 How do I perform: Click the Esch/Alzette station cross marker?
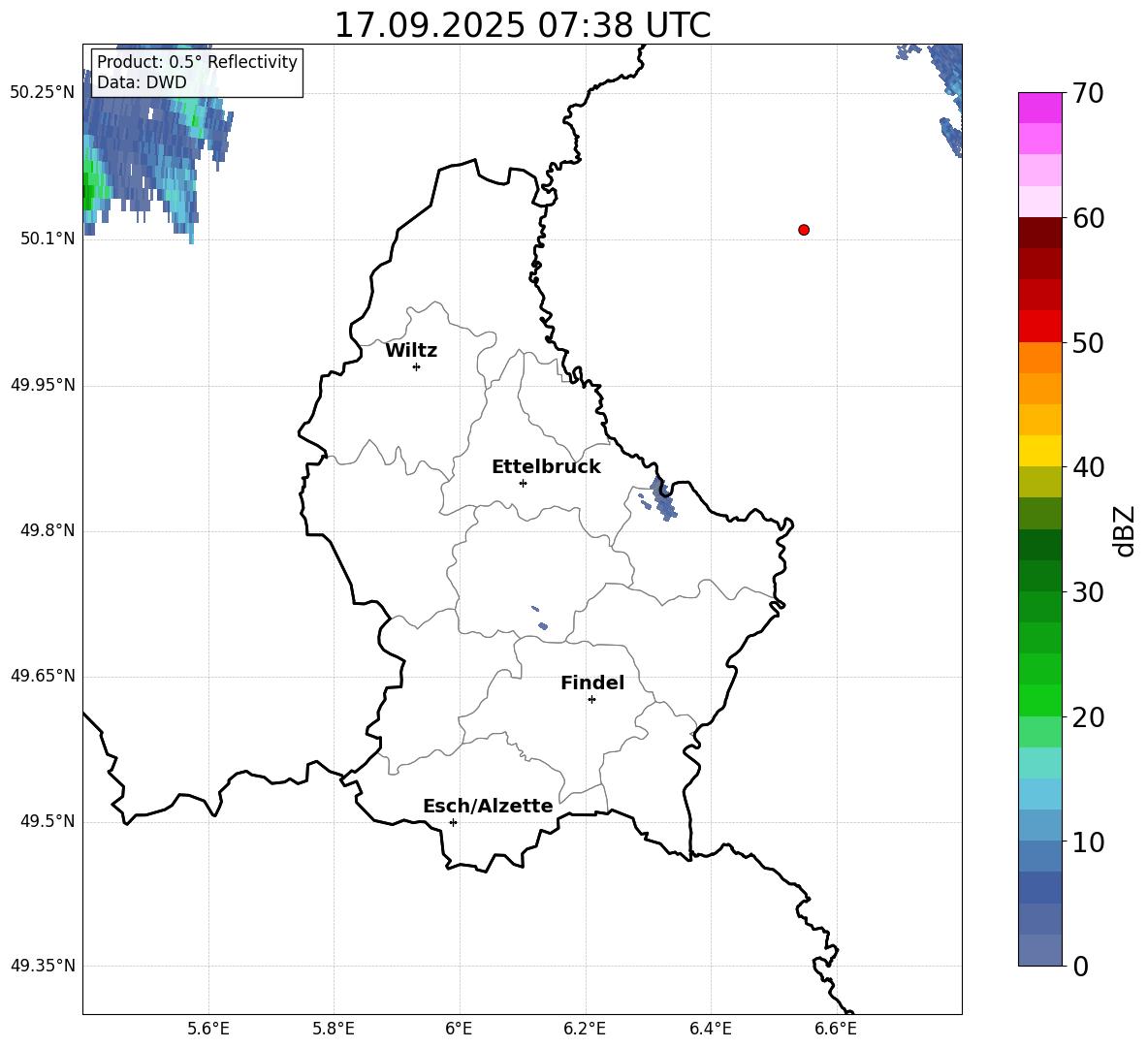(x=453, y=822)
